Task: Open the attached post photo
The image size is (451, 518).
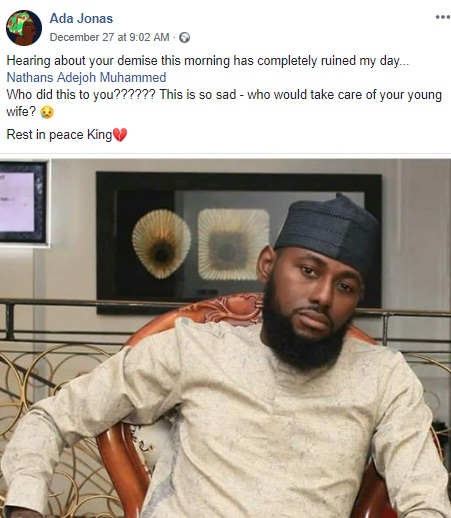Action: coord(225,338)
